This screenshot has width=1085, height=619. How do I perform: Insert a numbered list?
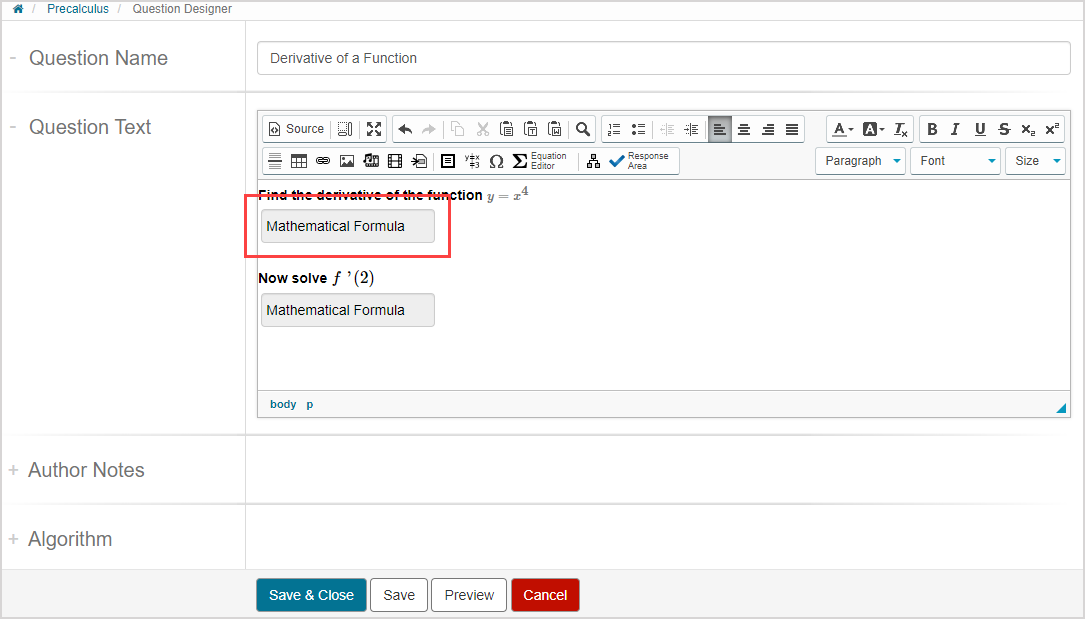point(614,129)
